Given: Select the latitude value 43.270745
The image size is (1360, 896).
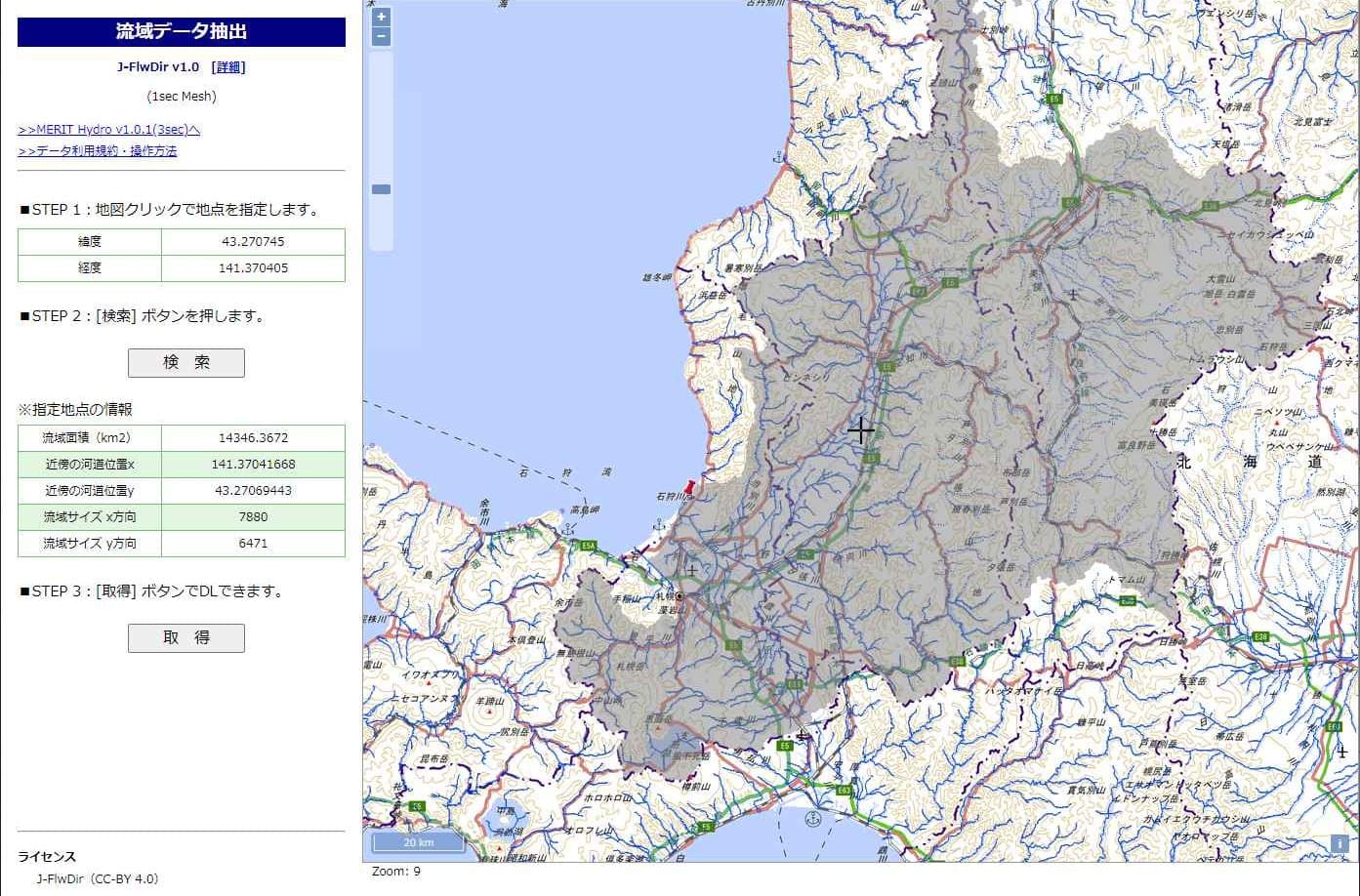Looking at the screenshot, I should (253, 242).
